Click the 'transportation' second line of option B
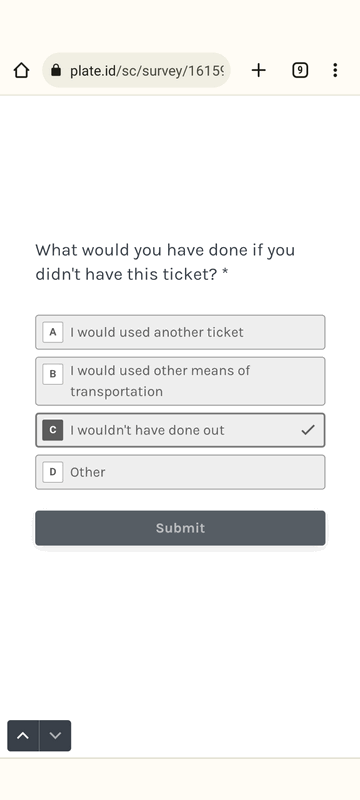 [117, 392]
